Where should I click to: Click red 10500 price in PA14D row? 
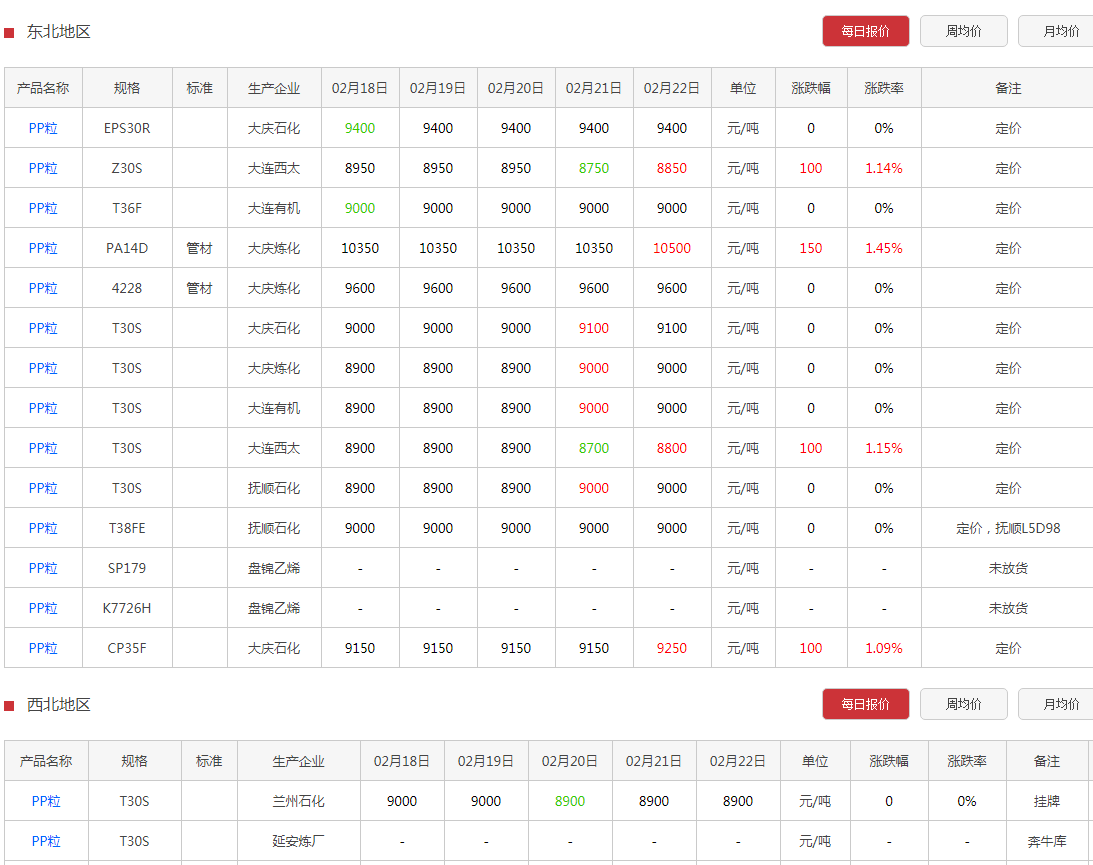point(672,248)
